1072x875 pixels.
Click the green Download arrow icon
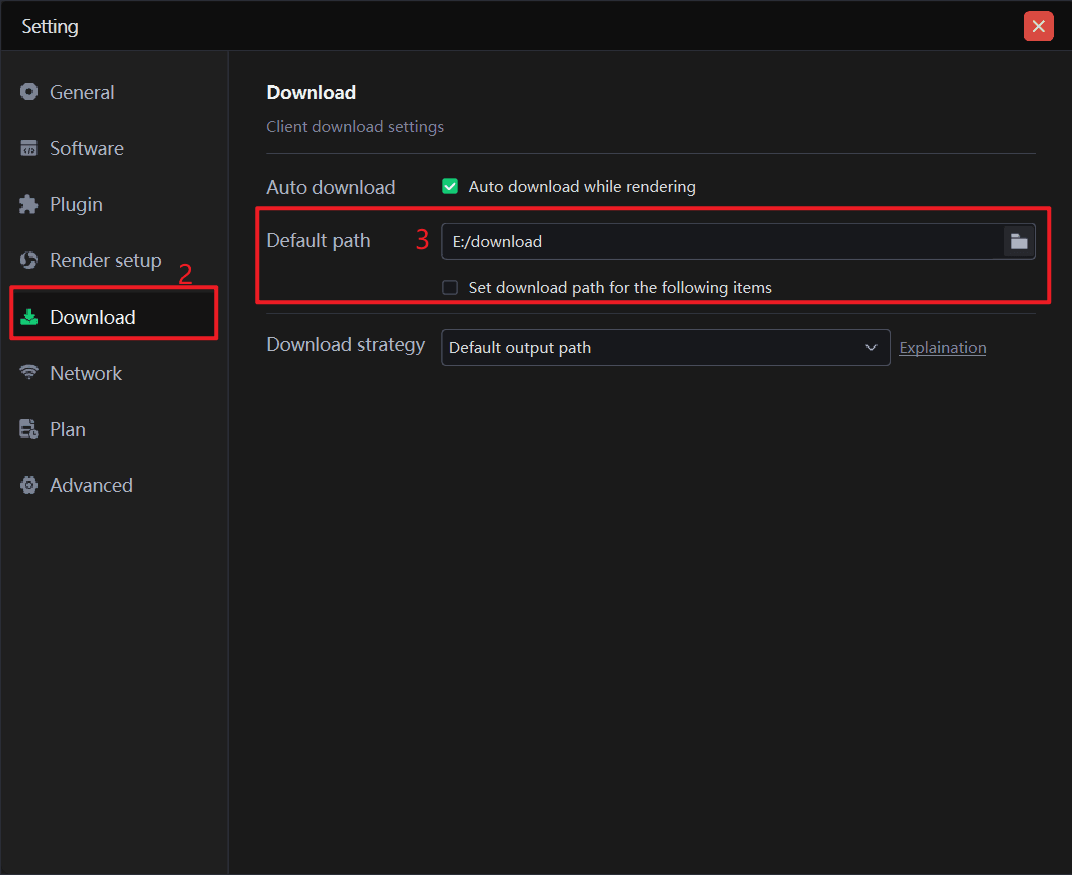tap(29, 317)
